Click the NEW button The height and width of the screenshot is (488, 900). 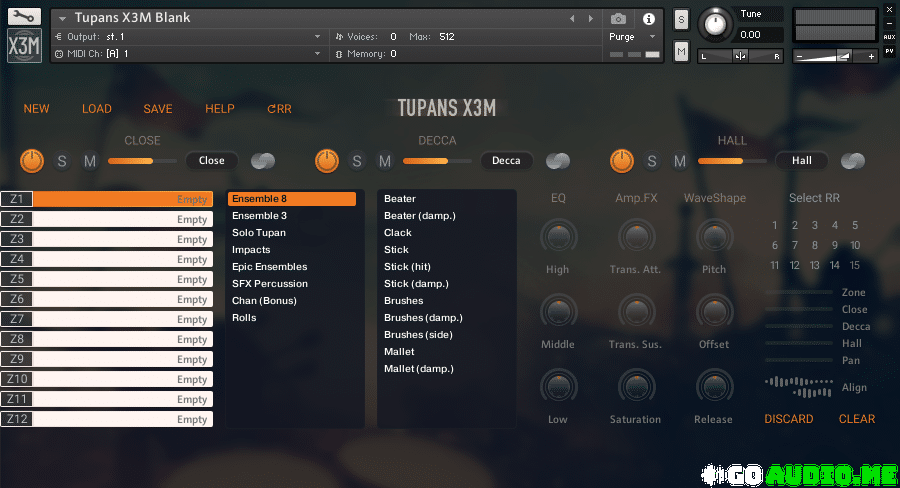pyautogui.click(x=36, y=109)
